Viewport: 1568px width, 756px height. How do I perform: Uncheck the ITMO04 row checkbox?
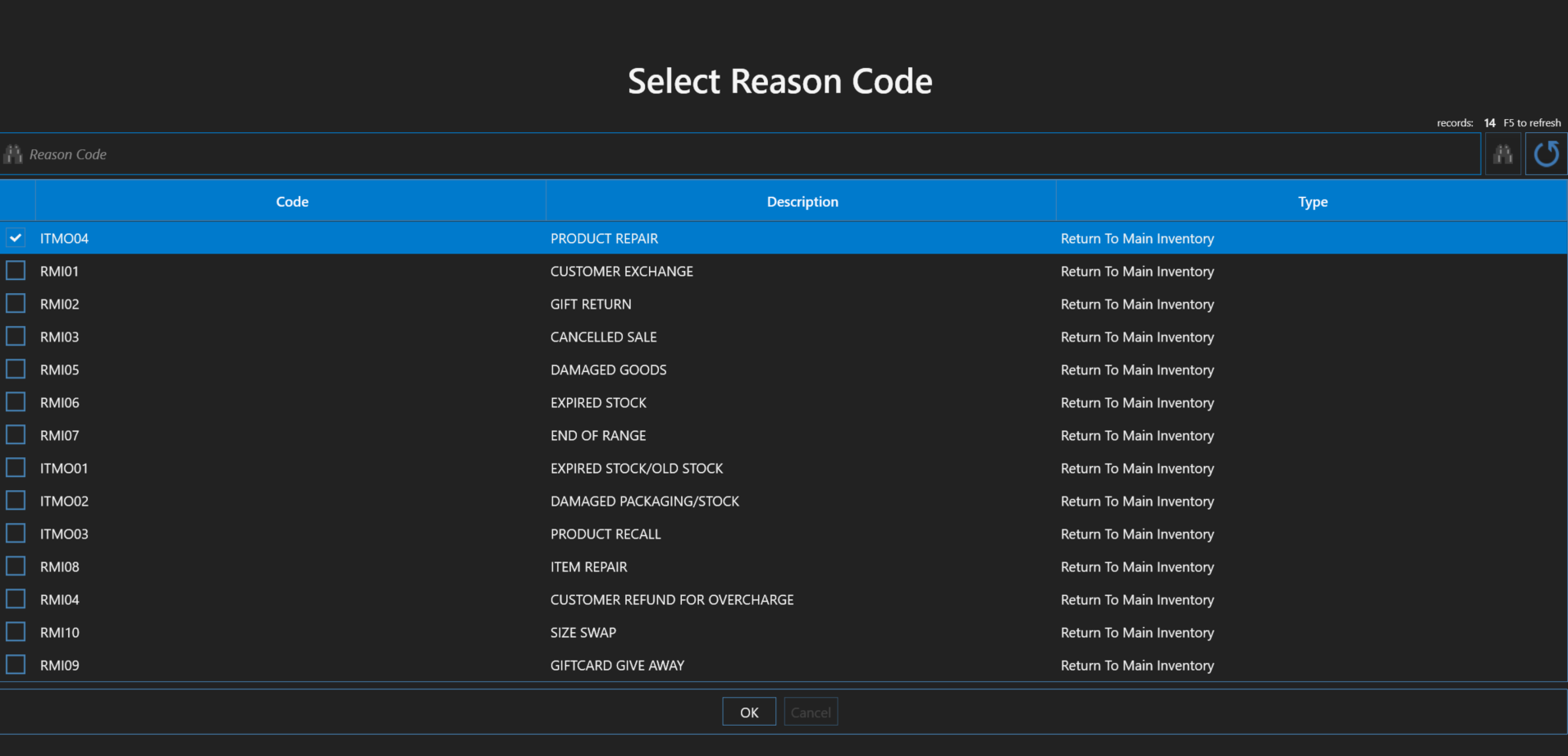[x=16, y=238]
